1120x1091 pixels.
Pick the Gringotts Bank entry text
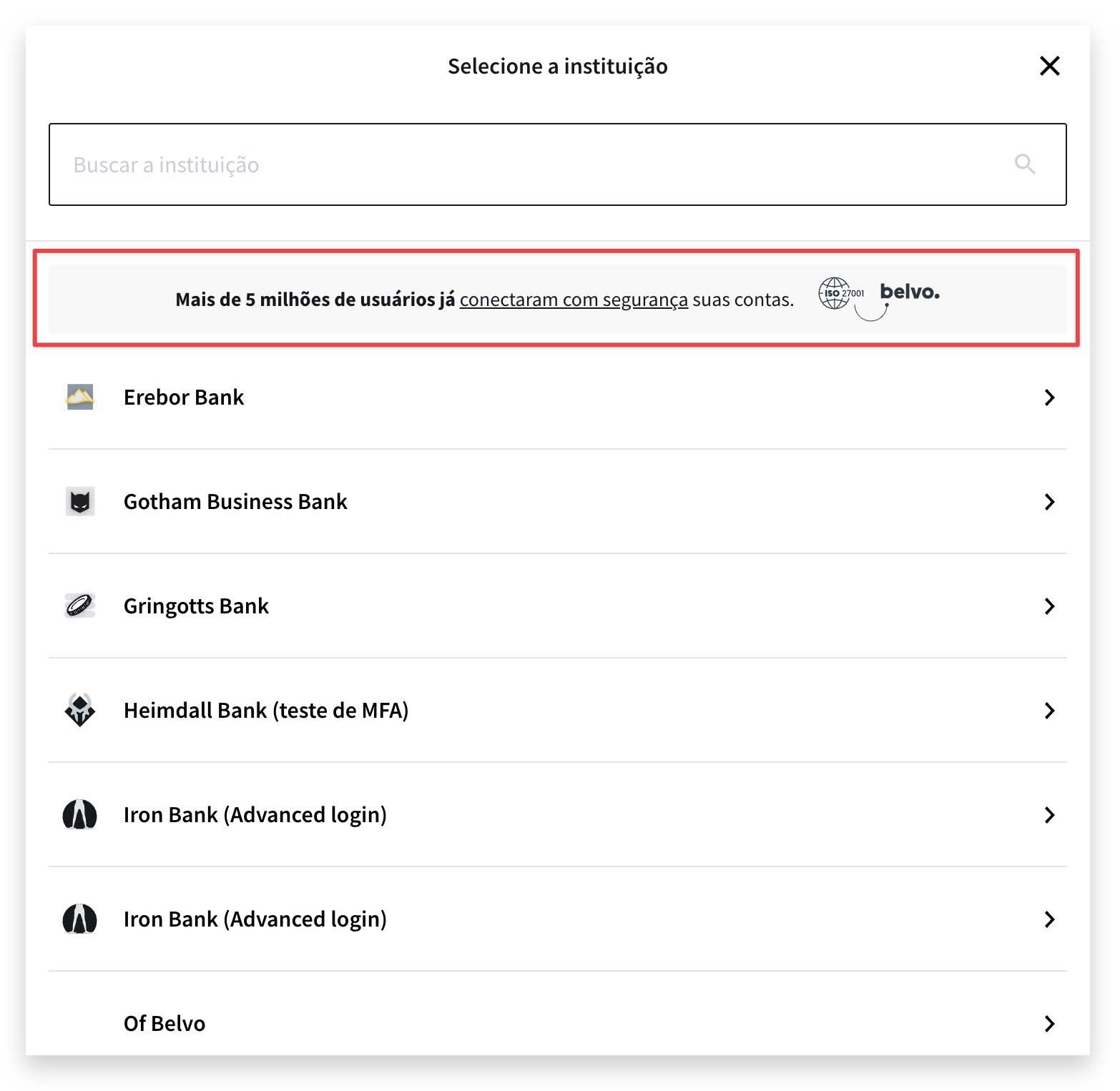click(196, 606)
